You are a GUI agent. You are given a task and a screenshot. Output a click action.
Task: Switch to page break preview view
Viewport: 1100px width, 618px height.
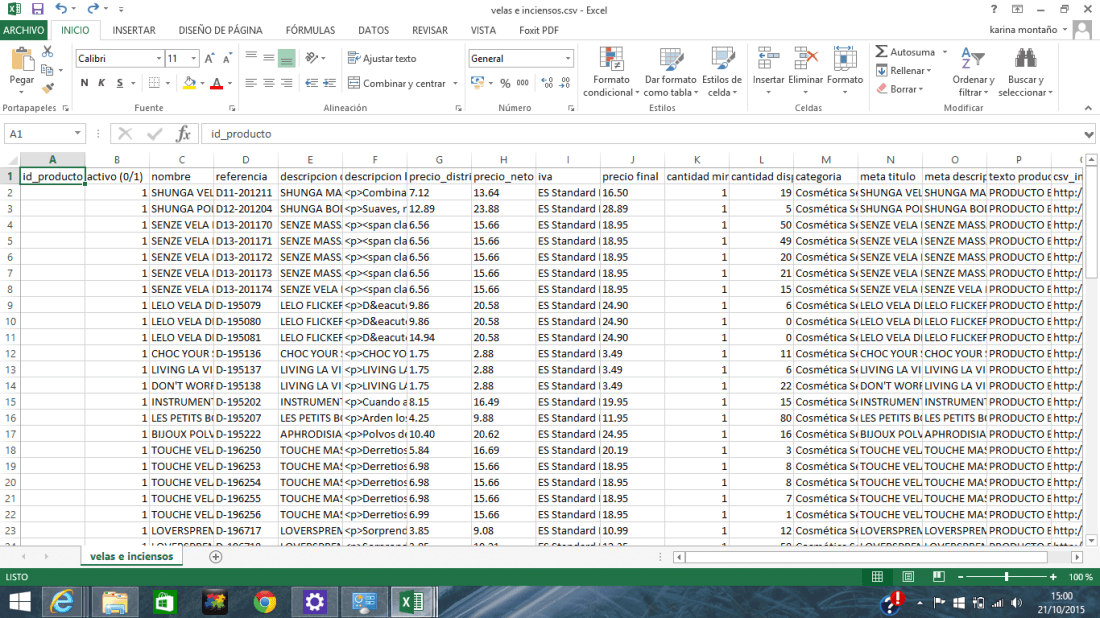(x=939, y=577)
